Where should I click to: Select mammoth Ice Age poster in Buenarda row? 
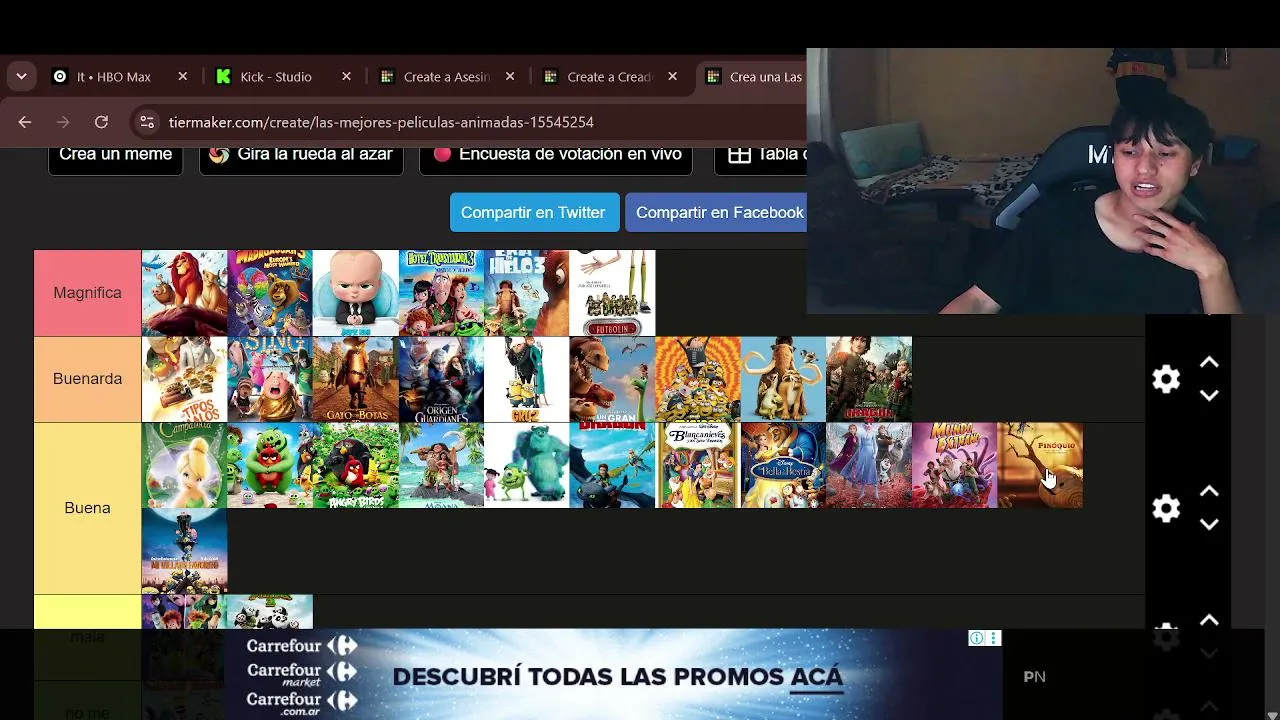pos(783,379)
